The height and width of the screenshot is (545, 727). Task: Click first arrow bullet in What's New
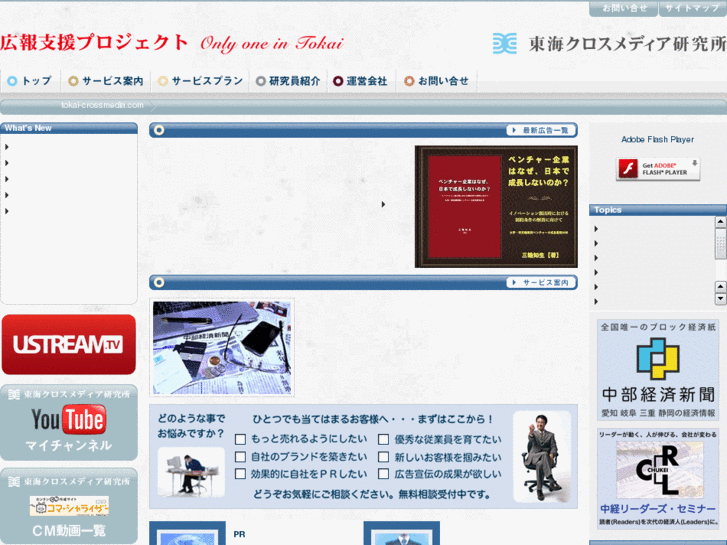pyautogui.click(x=7, y=147)
